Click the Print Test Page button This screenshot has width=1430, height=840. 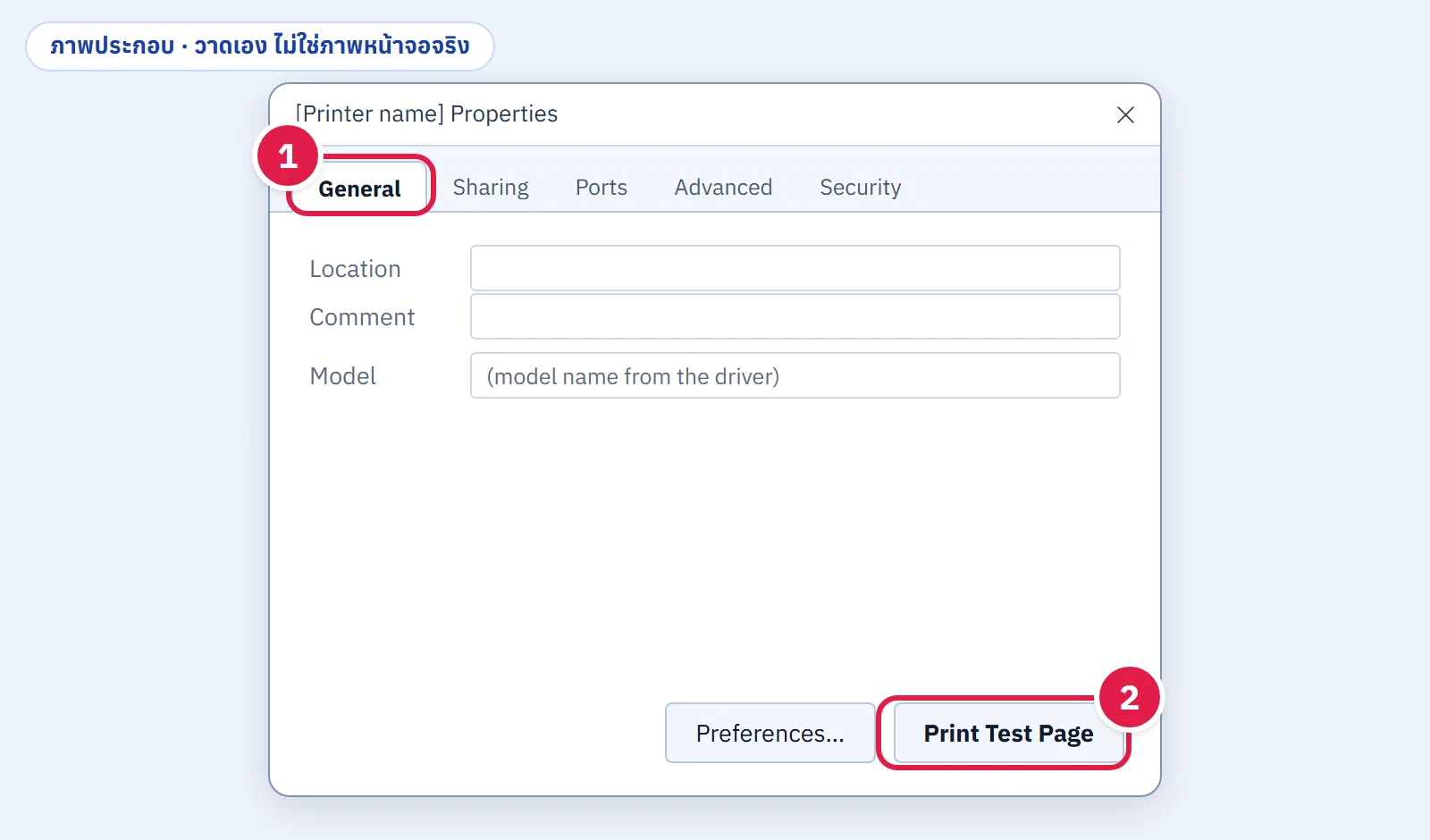pos(1009,733)
